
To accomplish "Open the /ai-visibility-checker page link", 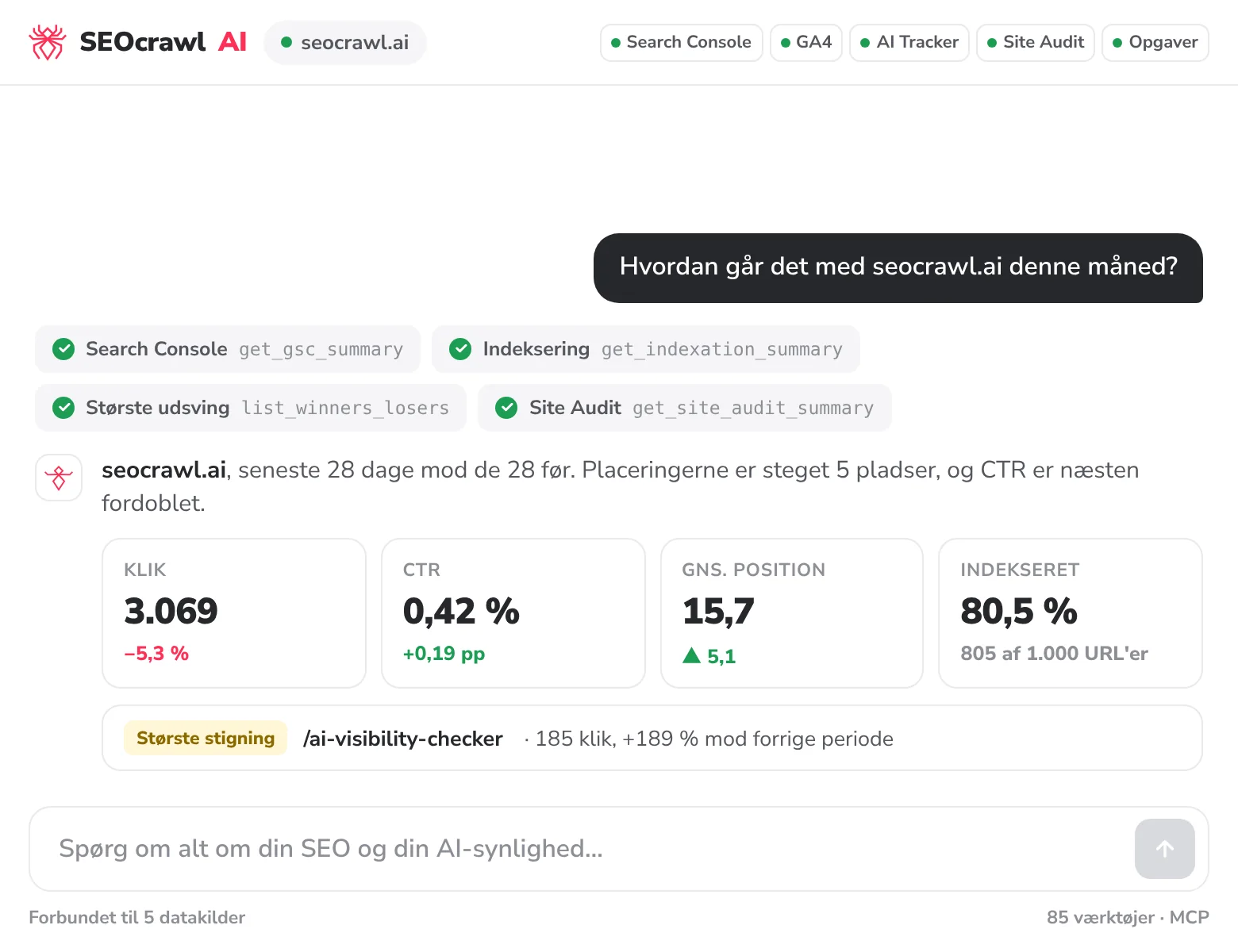I will point(403,739).
